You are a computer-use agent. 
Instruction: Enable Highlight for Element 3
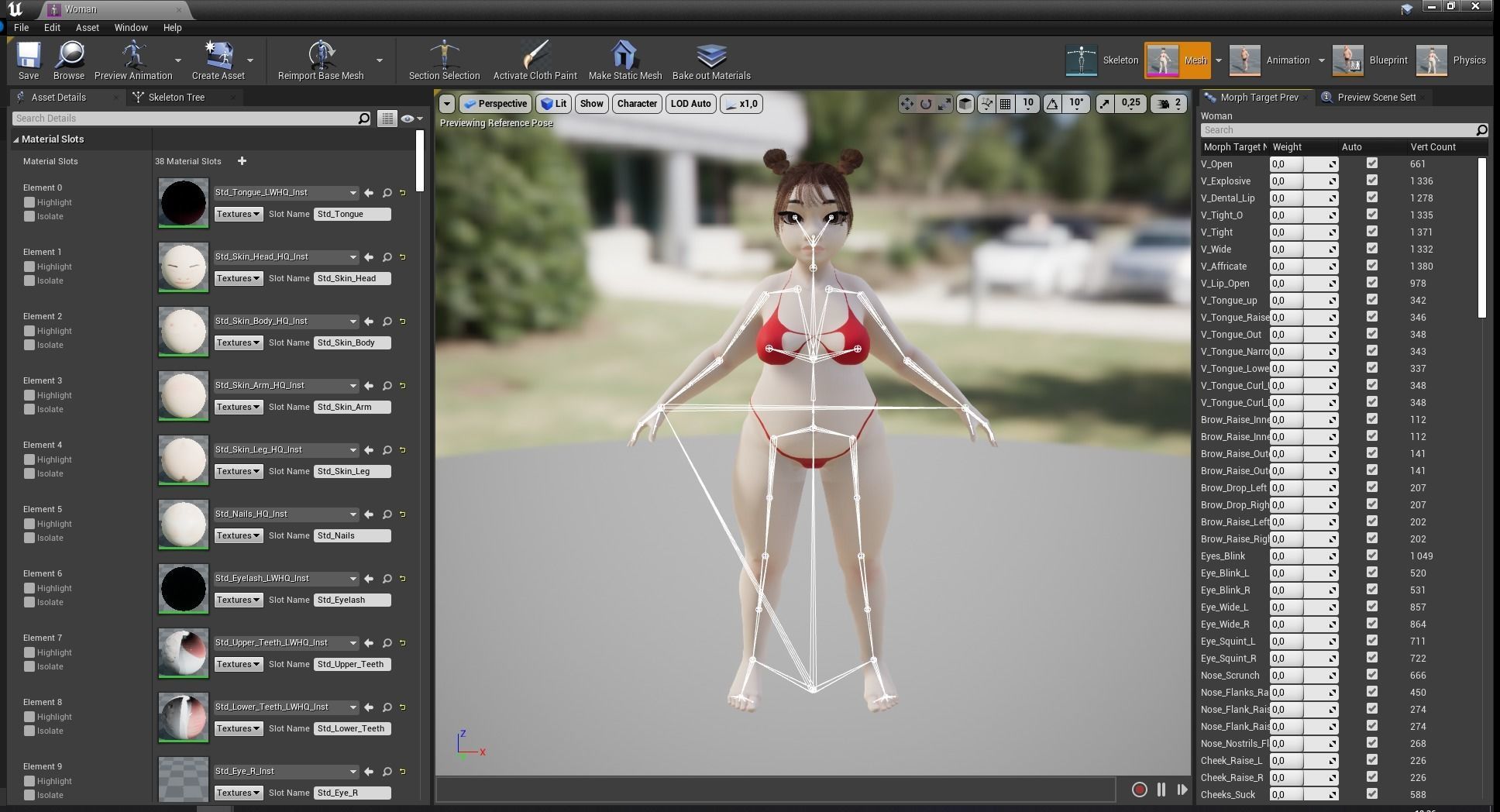[29, 395]
